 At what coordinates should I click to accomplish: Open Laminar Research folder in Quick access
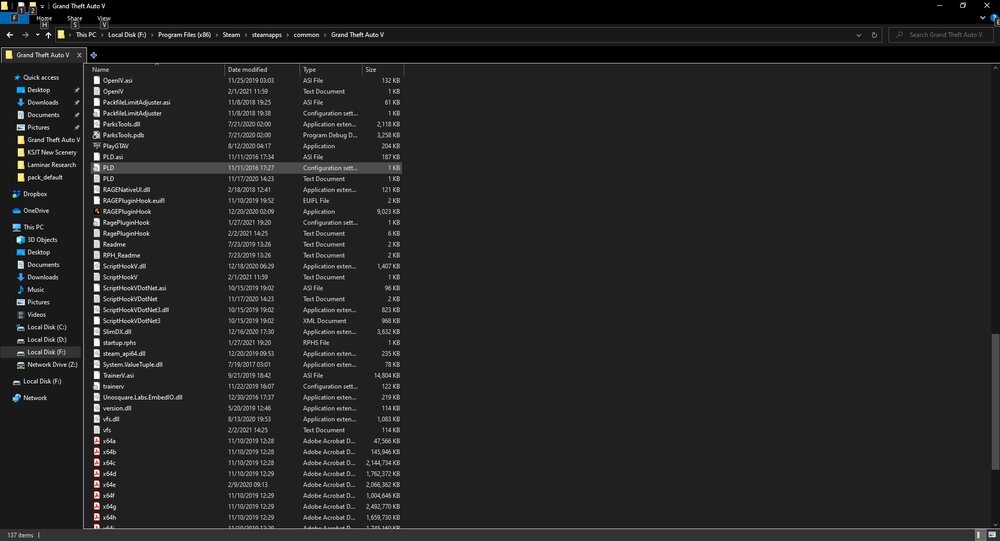click(x=51, y=165)
